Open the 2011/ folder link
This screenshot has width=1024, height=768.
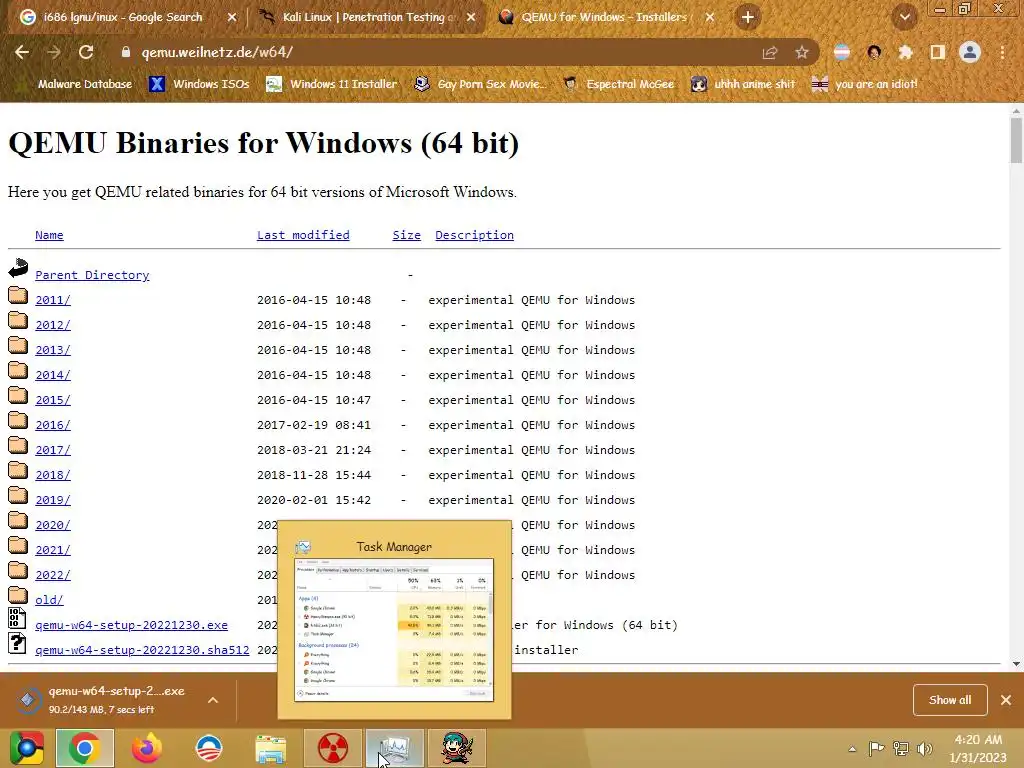[x=53, y=300]
